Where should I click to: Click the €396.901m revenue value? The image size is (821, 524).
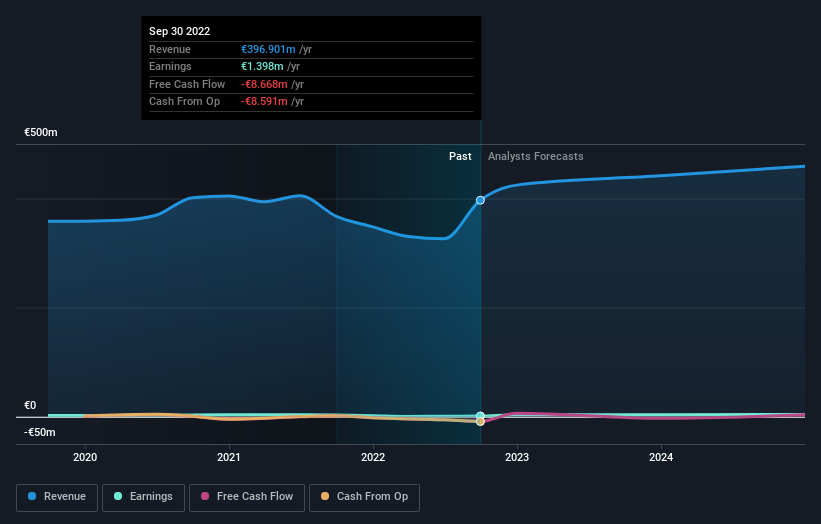coord(268,49)
